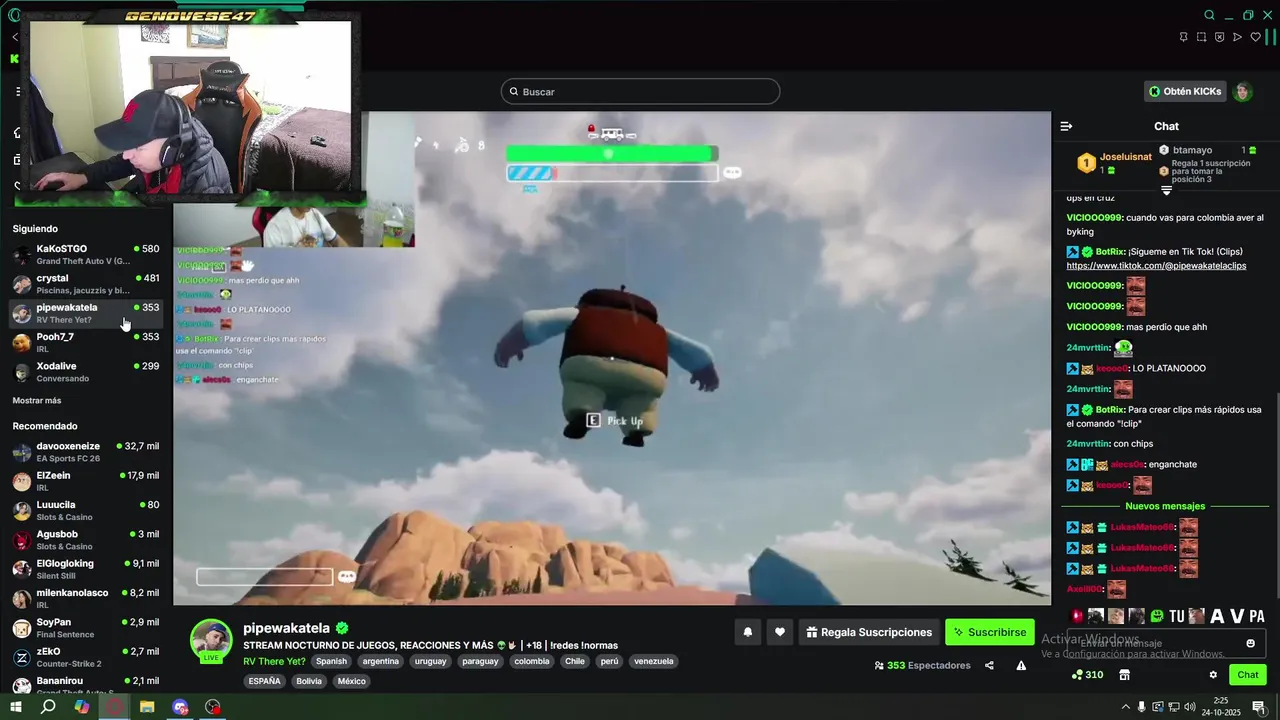
Task: Open Windows search on the taskbar
Action: (48, 707)
